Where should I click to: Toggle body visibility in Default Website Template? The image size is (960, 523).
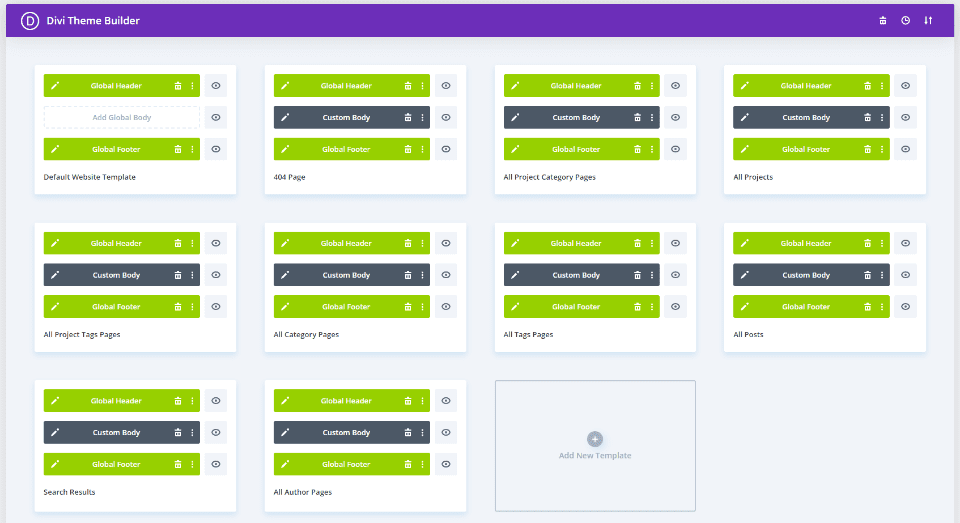pos(216,118)
